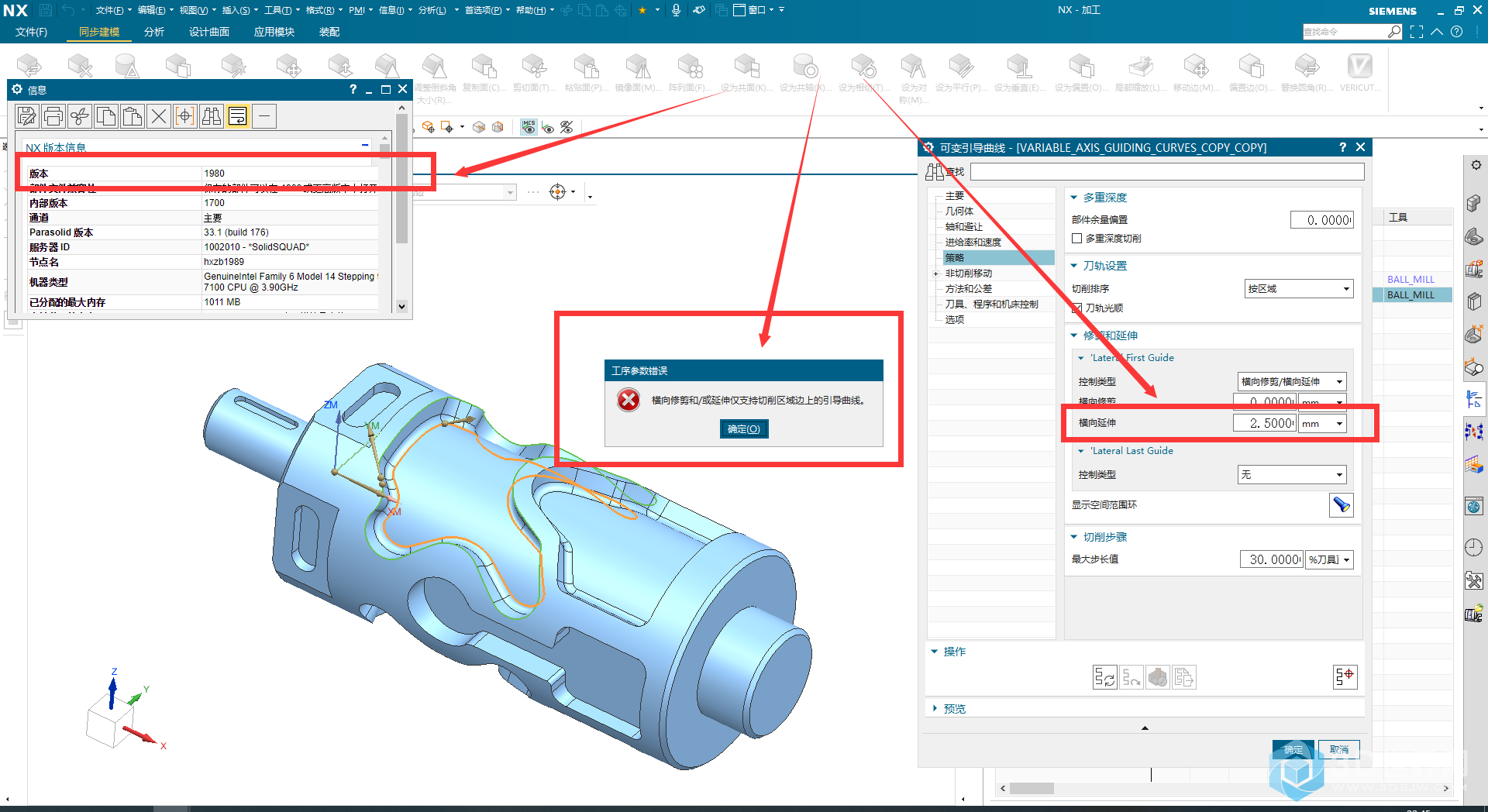
Task: Open the 文件(F) ribbon tab
Action: [x=31, y=32]
